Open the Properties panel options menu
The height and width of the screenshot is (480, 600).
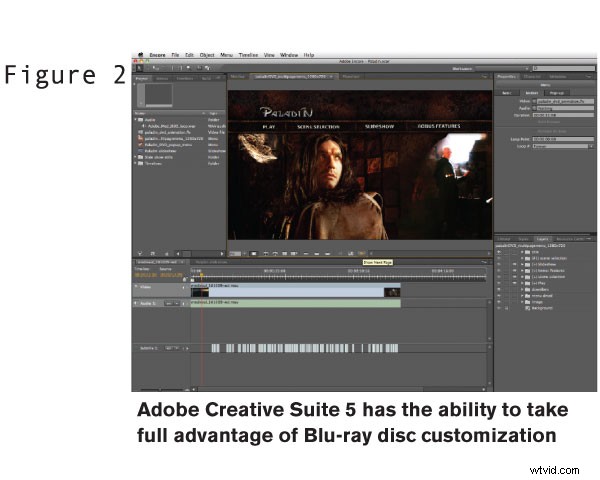point(589,77)
